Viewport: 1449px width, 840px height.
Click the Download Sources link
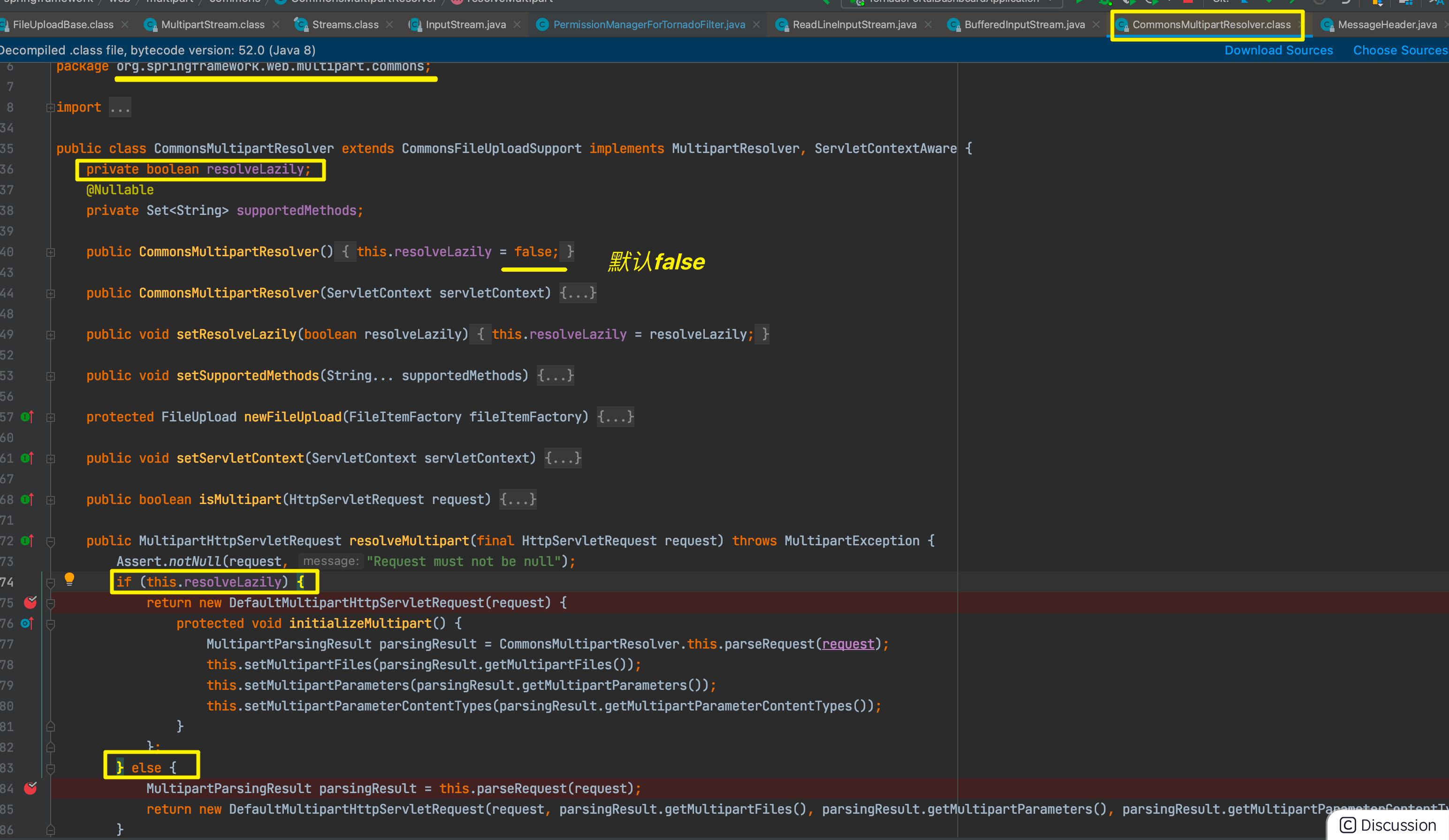click(x=1278, y=51)
